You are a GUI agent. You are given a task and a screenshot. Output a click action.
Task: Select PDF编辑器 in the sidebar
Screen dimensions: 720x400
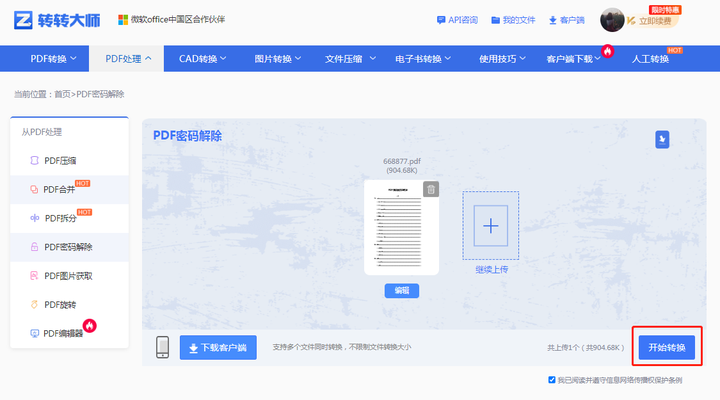click(69, 333)
